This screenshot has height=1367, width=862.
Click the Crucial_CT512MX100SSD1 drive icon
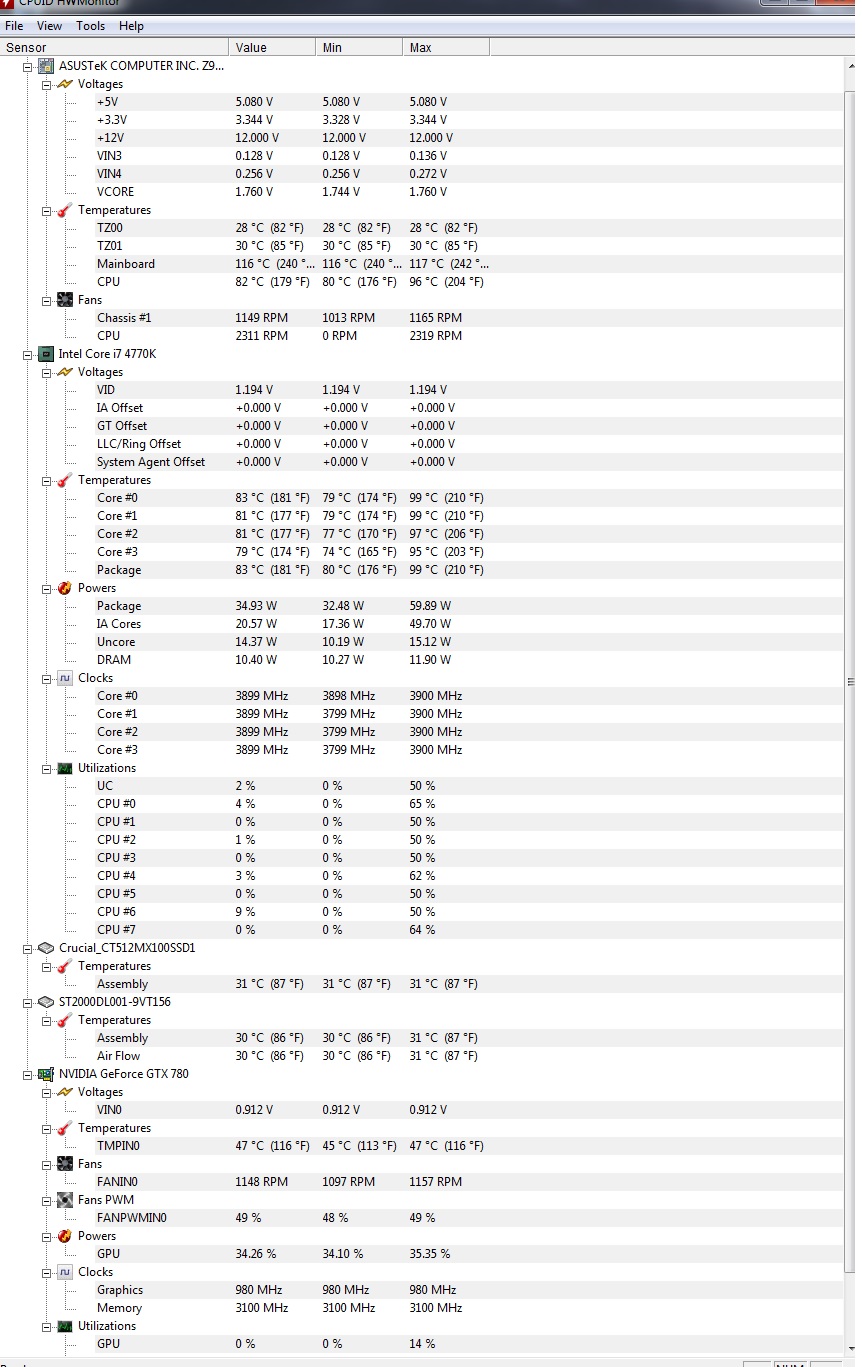tap(46, 948)
